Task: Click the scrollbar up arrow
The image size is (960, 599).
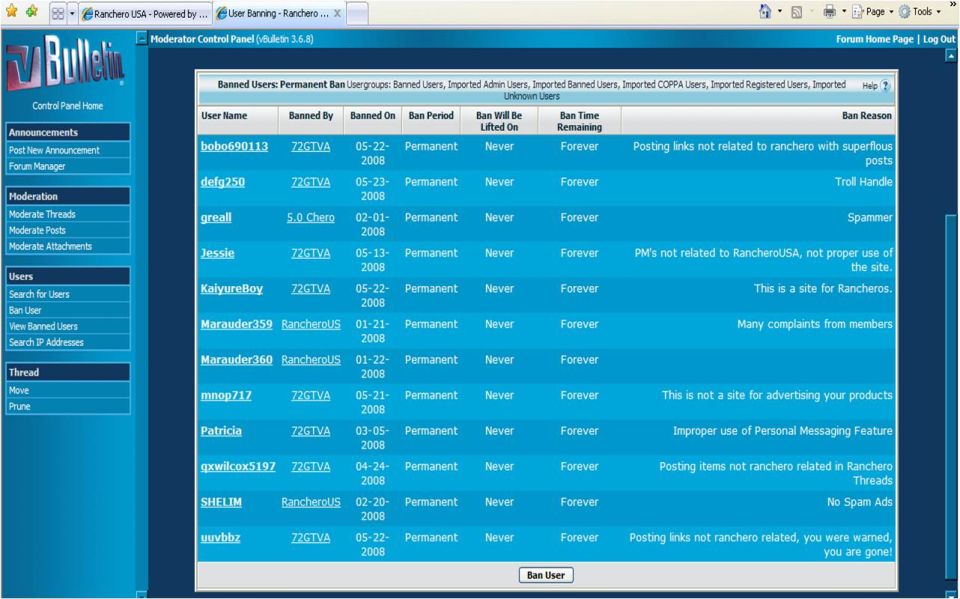Action: [951, 56]
